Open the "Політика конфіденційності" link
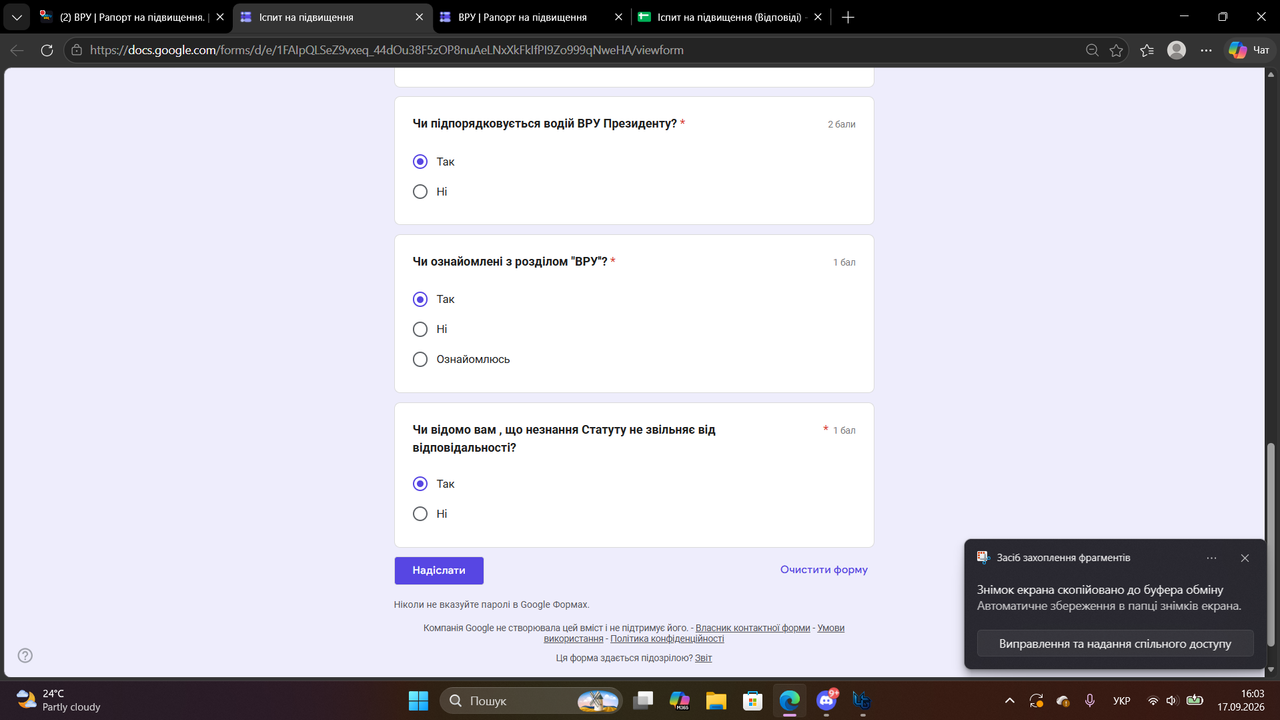1280x720 pixels. (x=667, y=639)
